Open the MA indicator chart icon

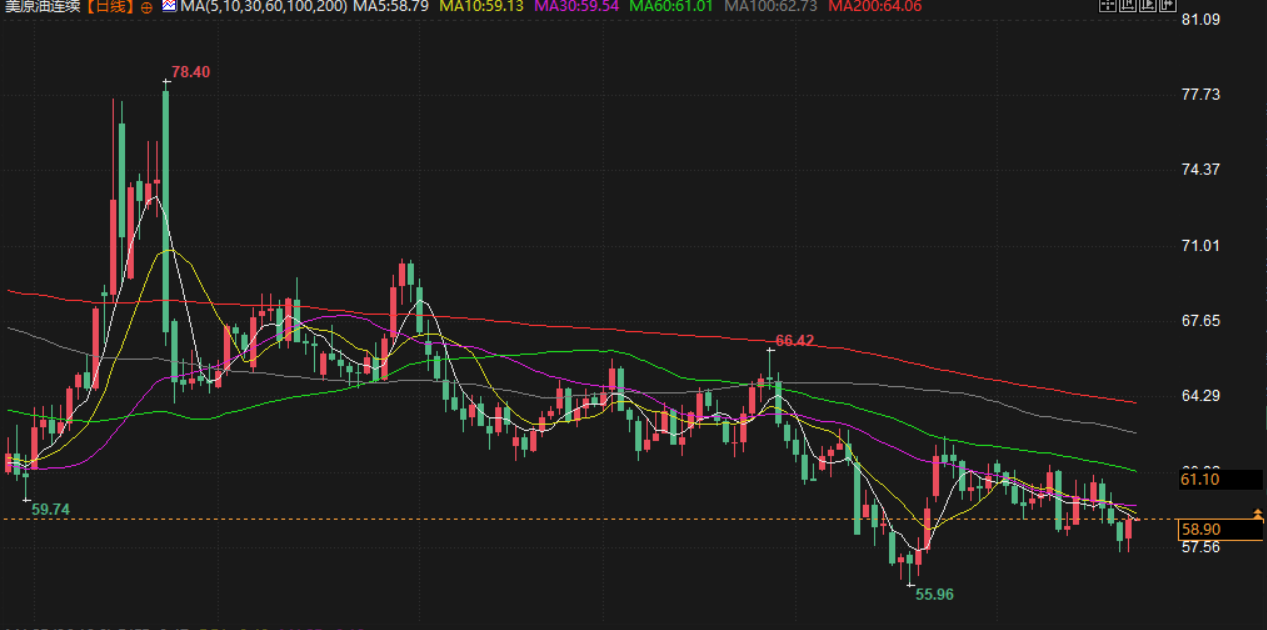169,6
